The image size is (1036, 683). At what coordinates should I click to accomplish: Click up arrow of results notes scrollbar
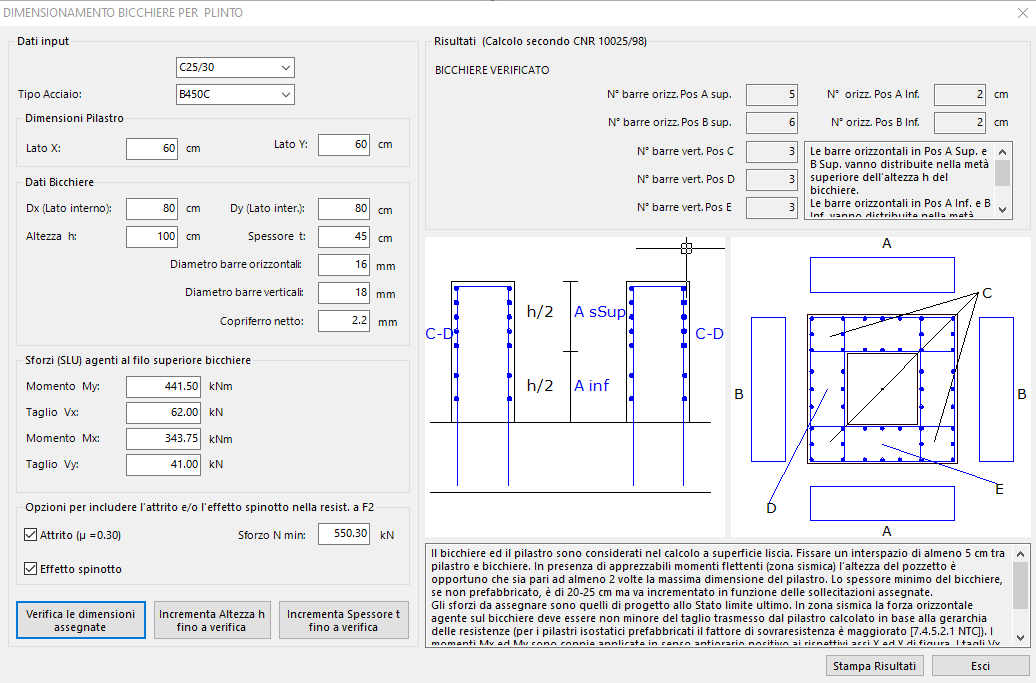(x=1002, y=151)
